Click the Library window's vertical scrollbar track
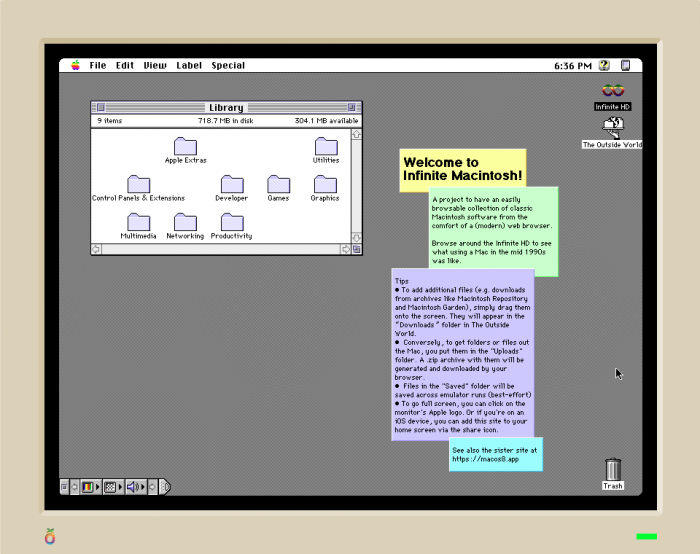 coord(356,186)
